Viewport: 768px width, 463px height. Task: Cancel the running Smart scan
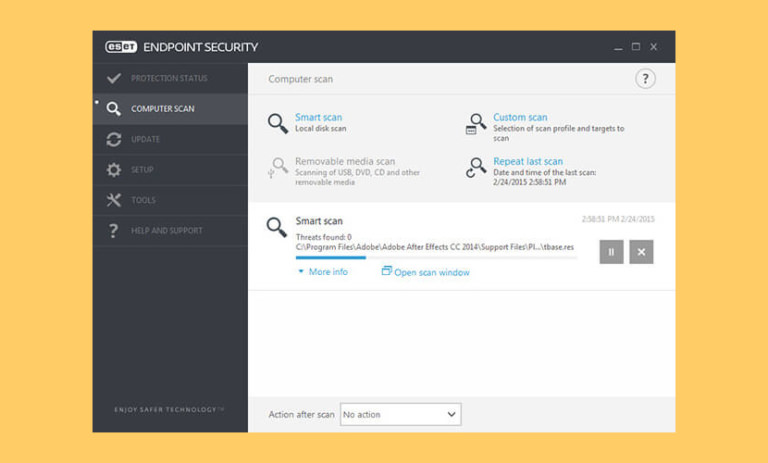coord(641,252)
